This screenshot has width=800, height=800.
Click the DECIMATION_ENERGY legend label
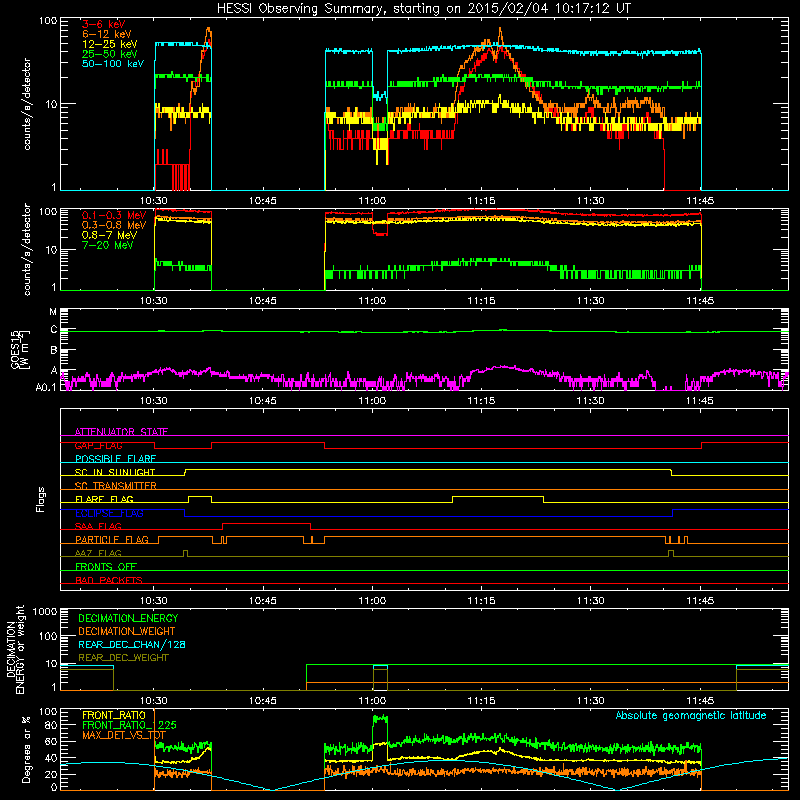coord(128,618)
